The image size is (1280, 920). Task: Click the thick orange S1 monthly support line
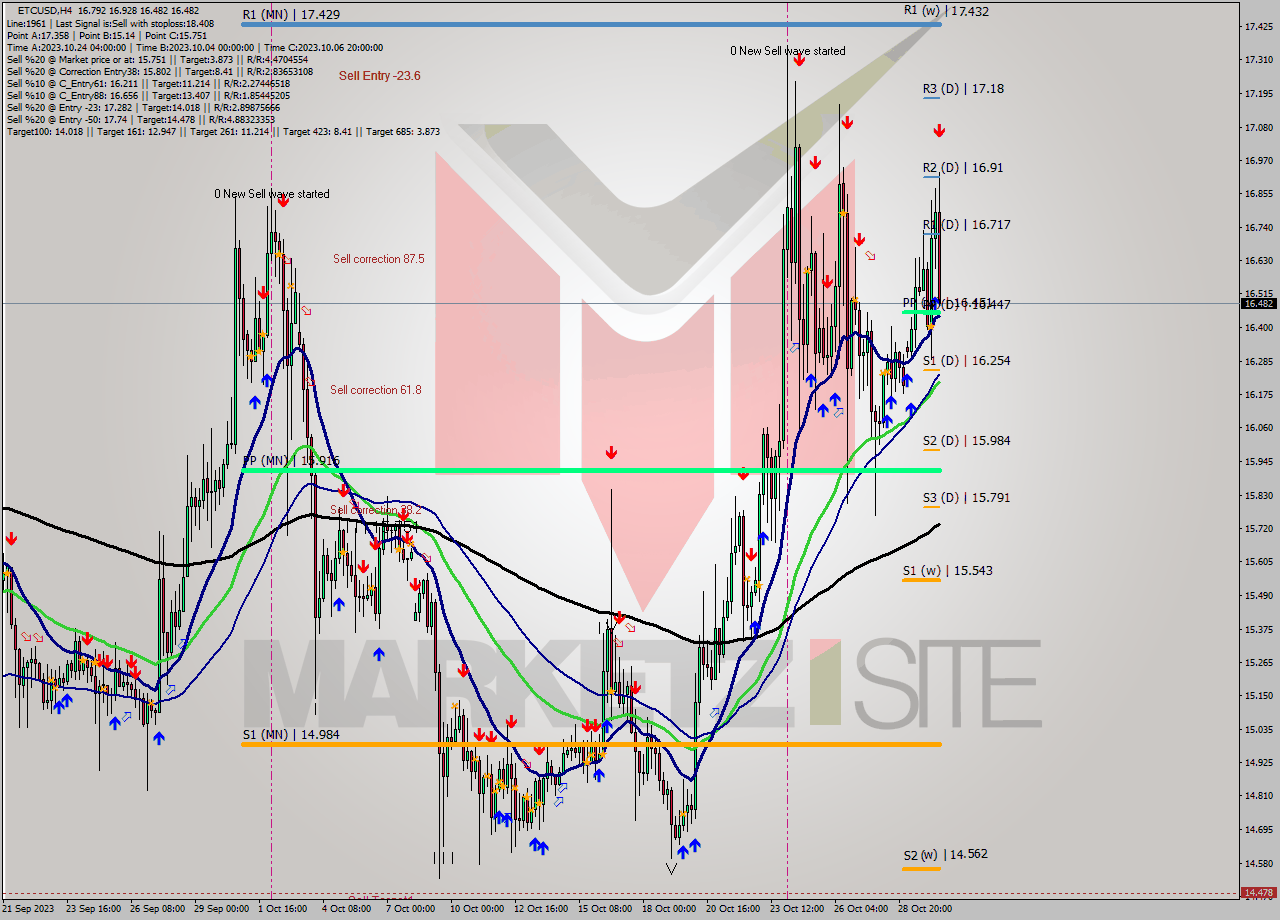coord(590,744)
